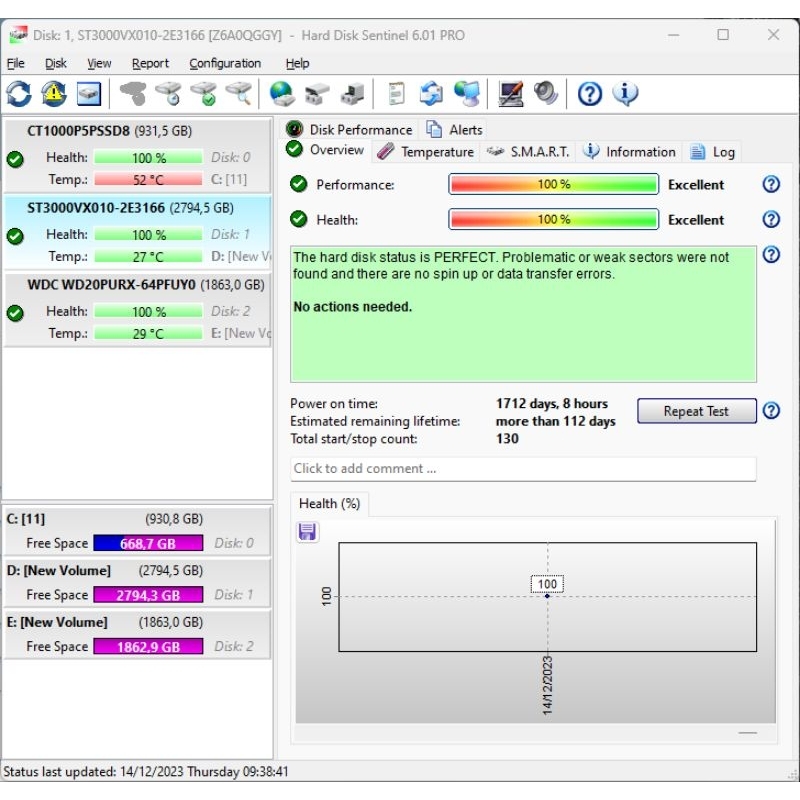Click the yellow warning alert toolbar icon

54,94
